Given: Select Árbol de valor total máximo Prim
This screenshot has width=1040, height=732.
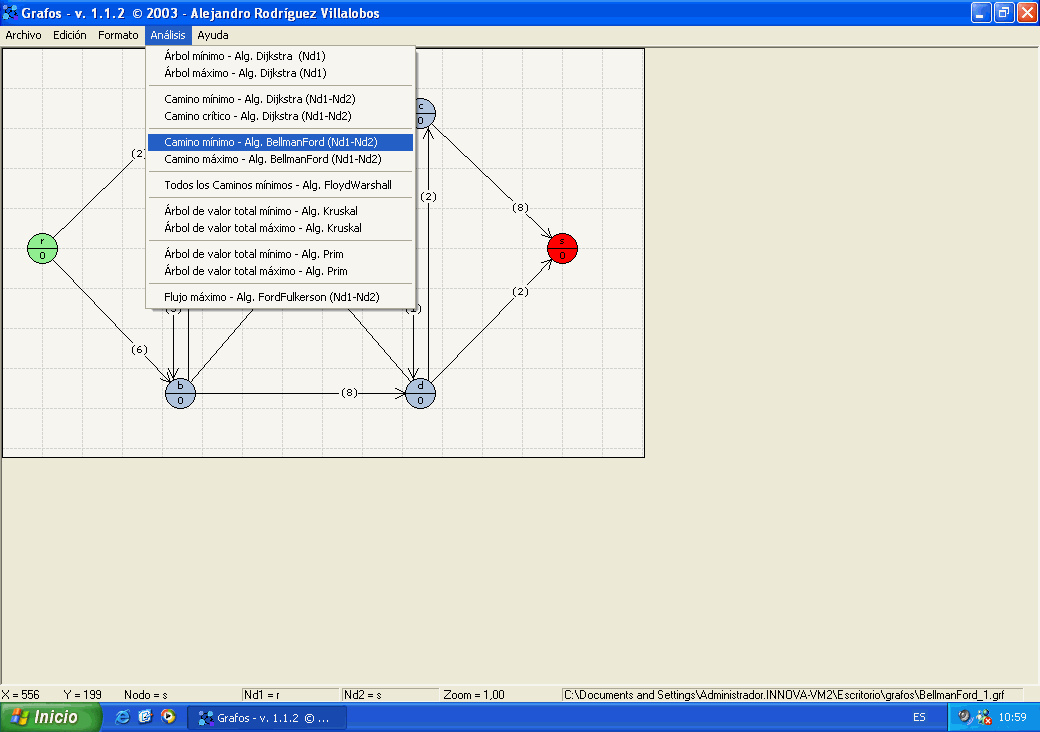Looking at the screenshot, I should pyautogui.click(x=255, y=271).
